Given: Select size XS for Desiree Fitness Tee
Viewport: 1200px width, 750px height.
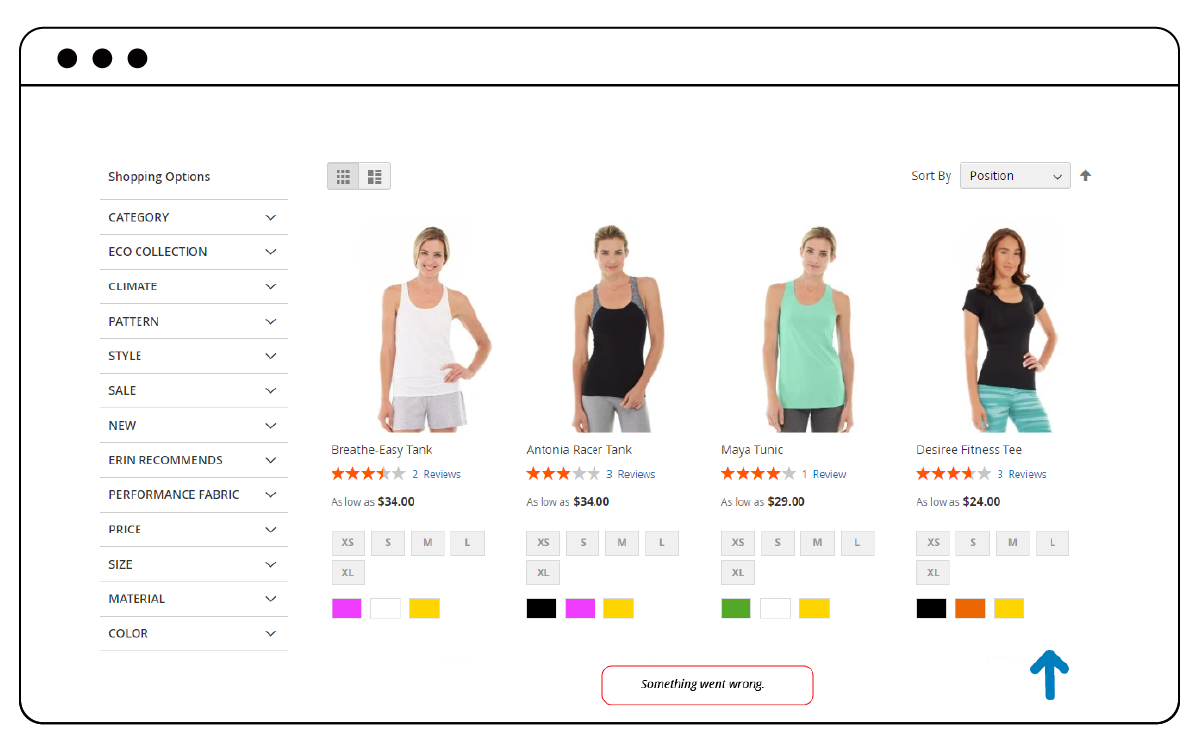Looking at the screenshot, I should [x=933, y=543].
